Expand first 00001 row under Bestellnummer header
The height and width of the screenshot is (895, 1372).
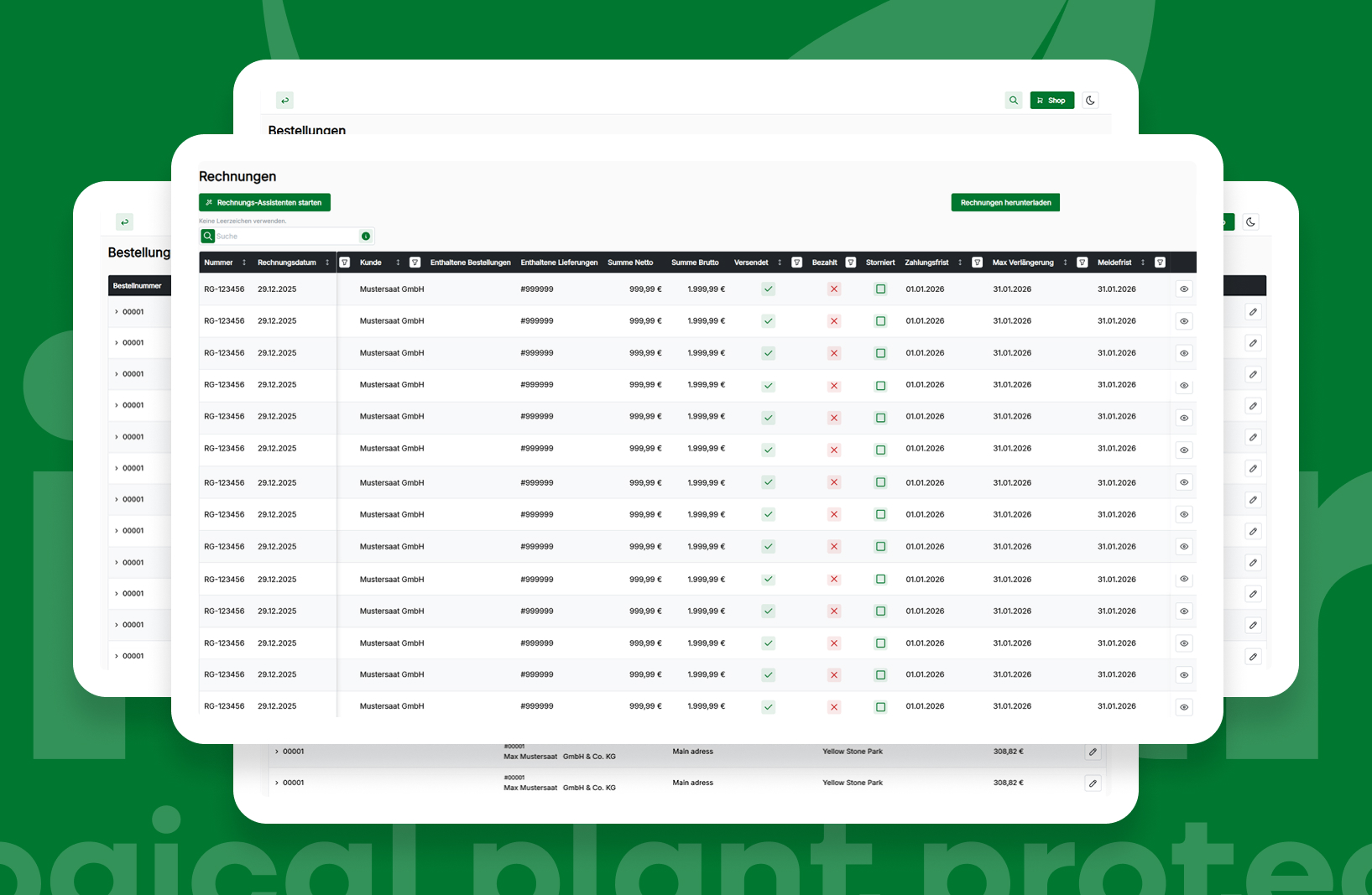(x=117, y=312)
